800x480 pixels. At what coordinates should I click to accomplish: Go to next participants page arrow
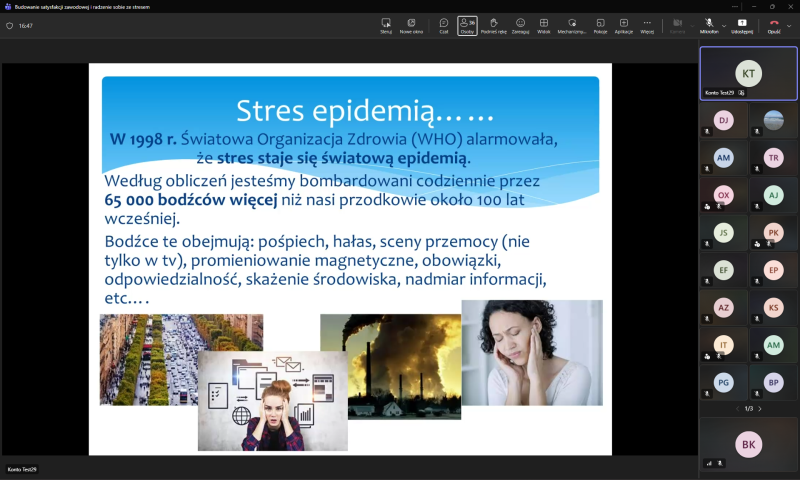point(760,408)
